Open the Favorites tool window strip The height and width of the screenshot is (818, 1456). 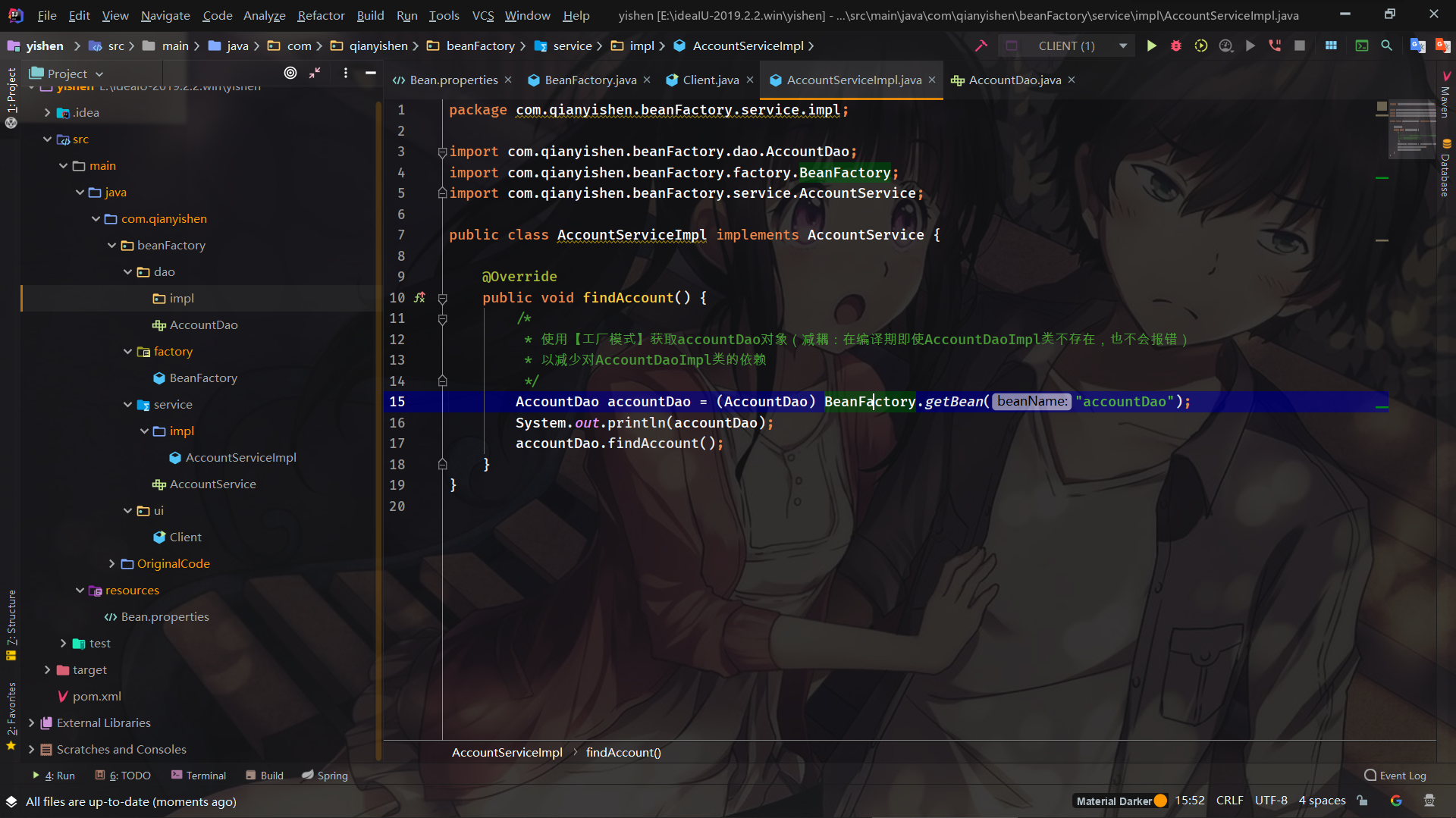coord(11,716)
